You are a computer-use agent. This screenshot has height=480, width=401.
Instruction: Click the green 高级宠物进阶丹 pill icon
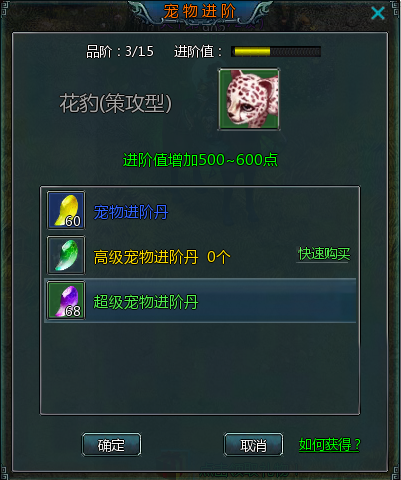66,255
